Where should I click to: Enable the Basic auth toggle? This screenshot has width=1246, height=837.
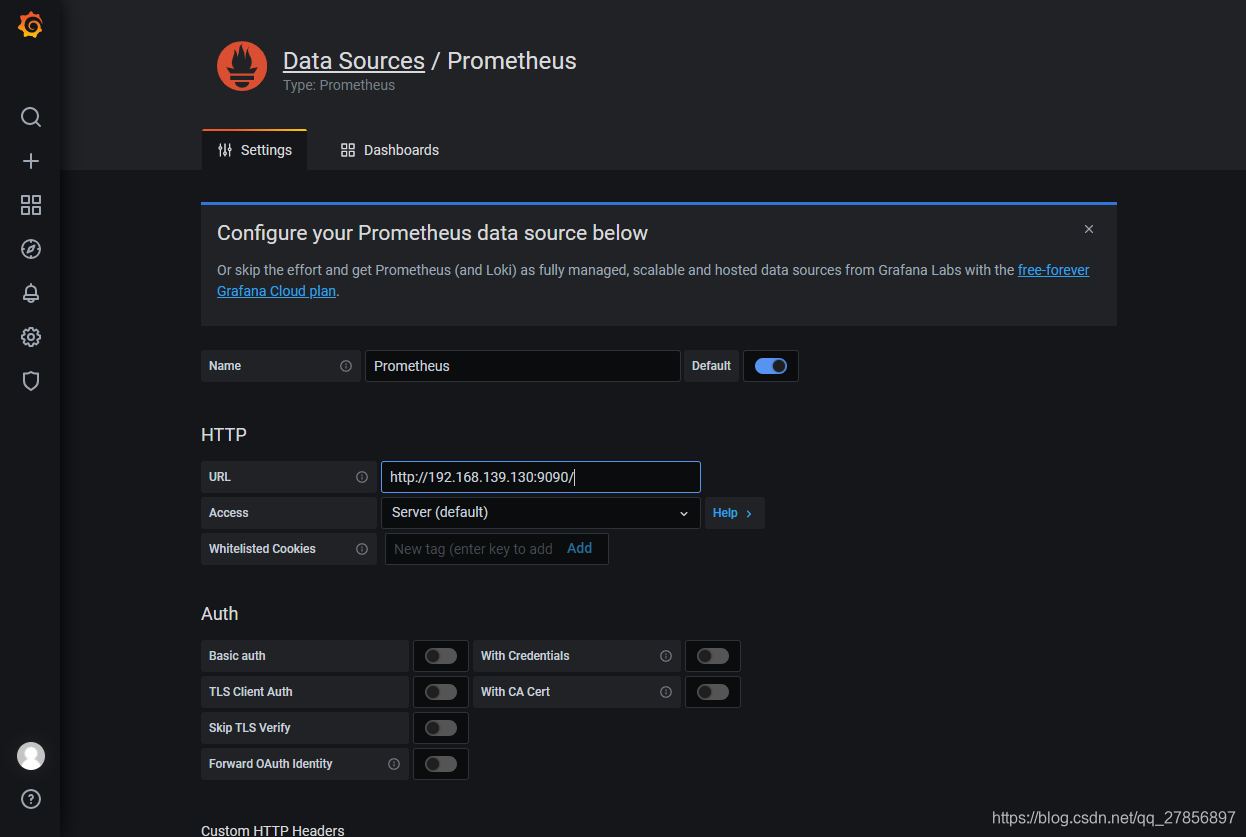[x=440, y=656]
